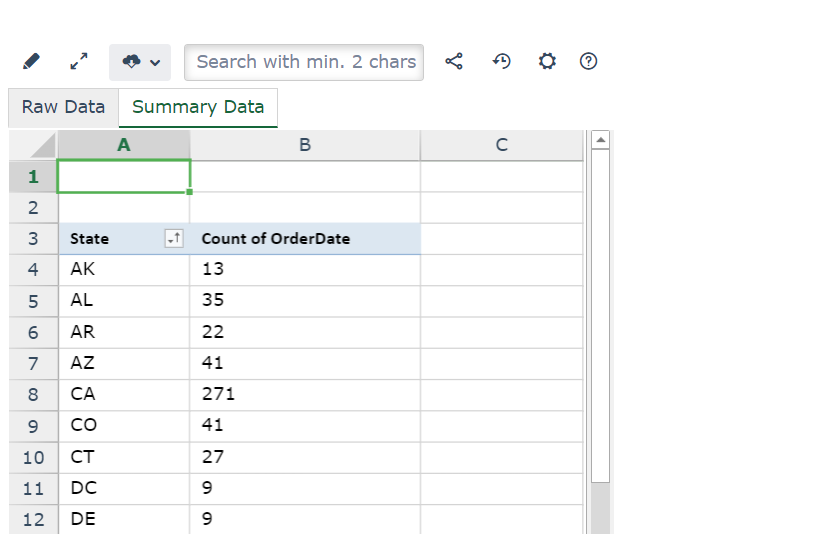The height and width of the screenshot is (534, 824).
Task: Select row 6 header
Action: click(34, 332)
